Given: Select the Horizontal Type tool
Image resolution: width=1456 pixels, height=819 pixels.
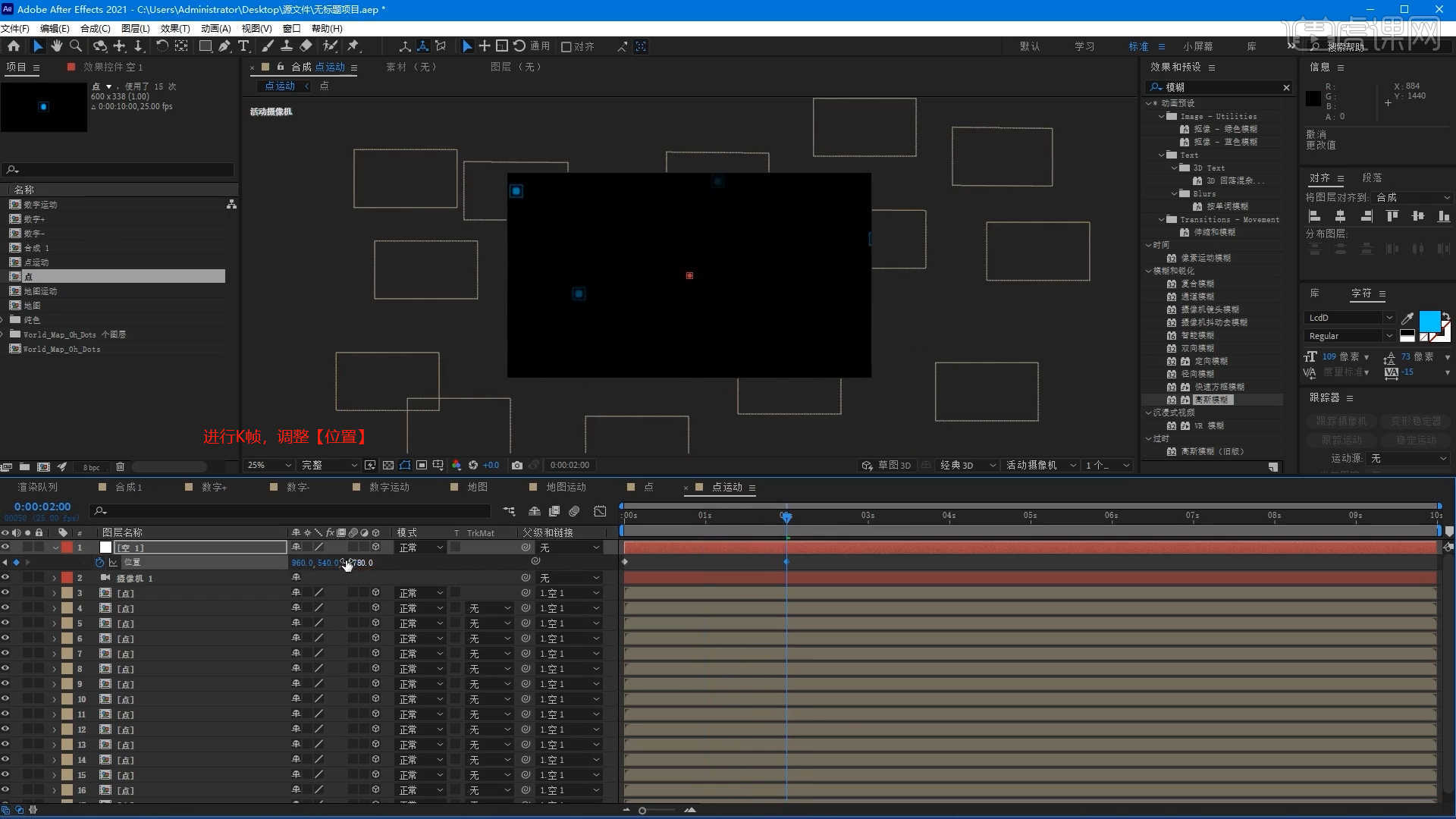Looking at the screenshot, I should pos(243,46).
